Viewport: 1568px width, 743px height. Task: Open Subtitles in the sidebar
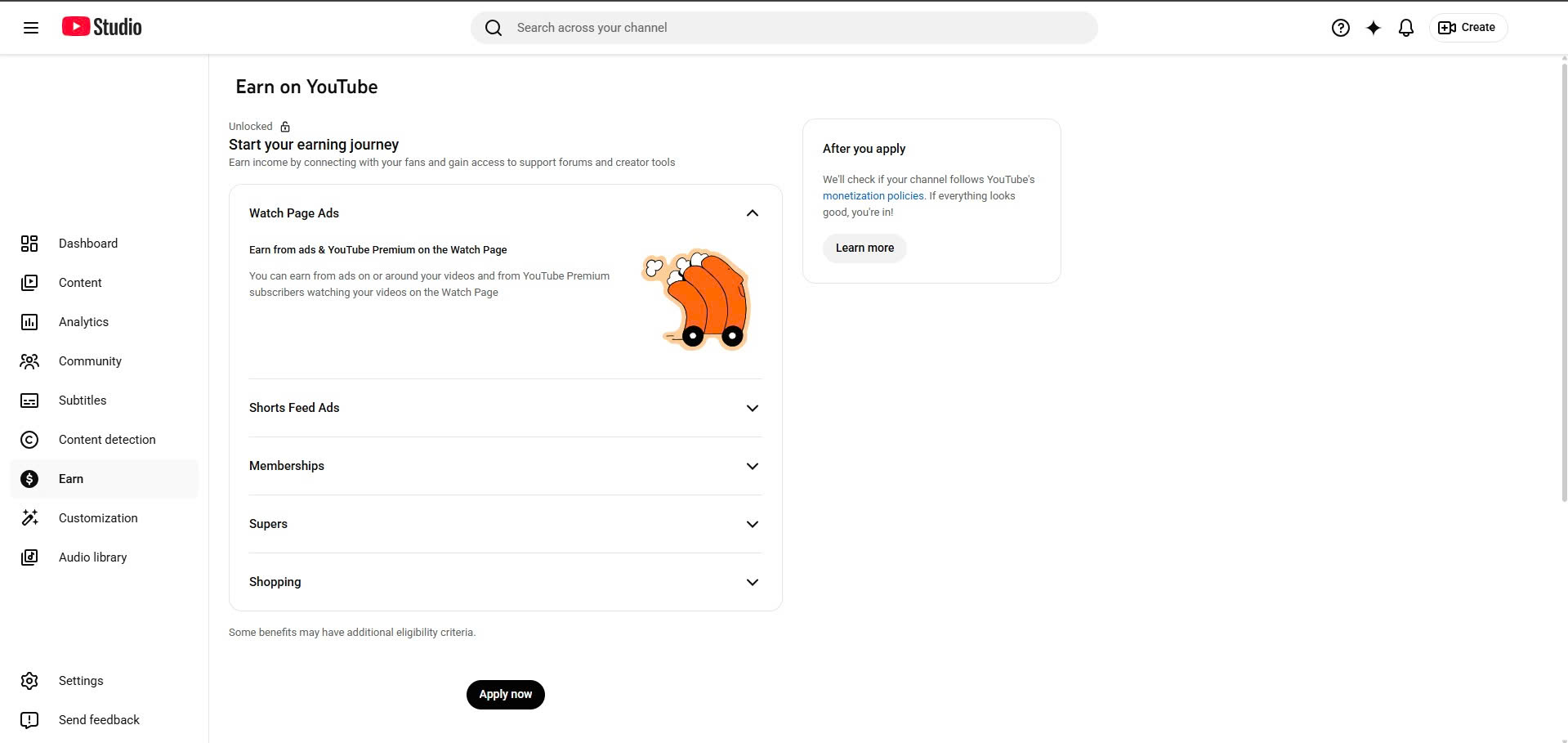104,401
